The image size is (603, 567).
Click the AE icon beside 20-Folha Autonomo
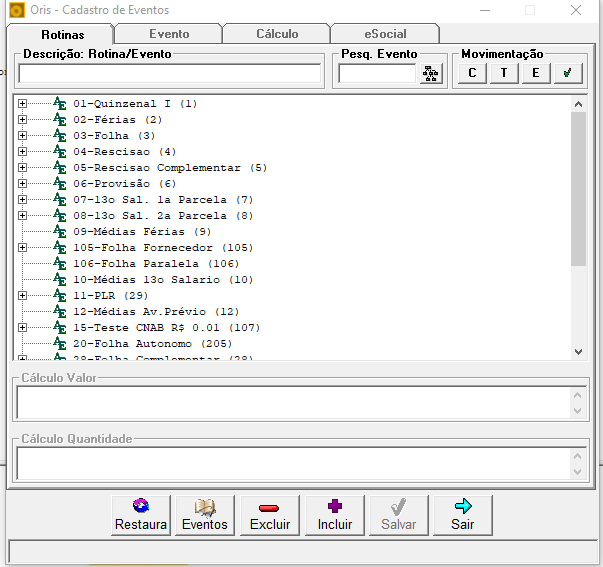pyautogui.click(x=60, y=344)
